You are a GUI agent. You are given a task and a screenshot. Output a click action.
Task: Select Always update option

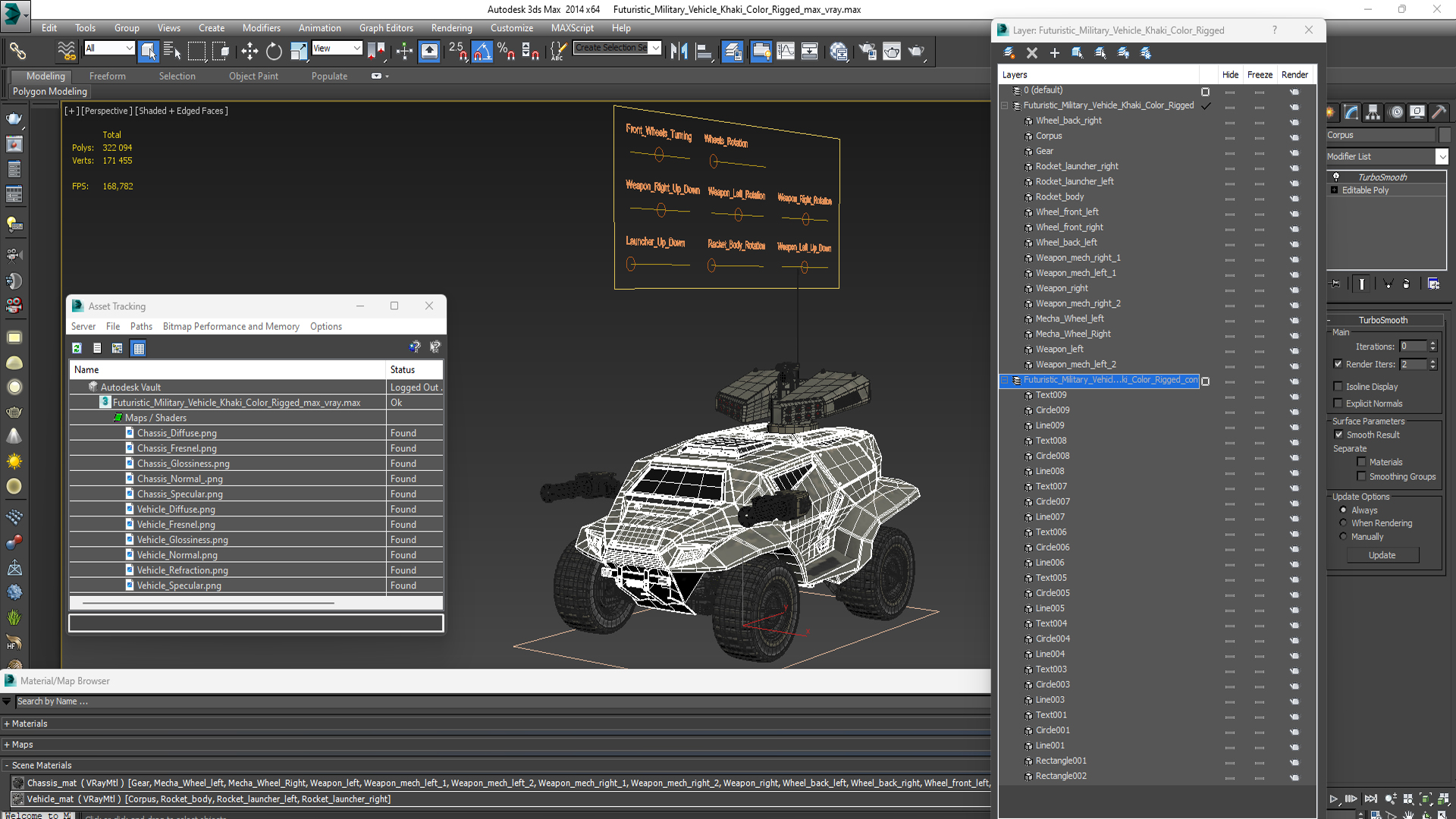(x=1343, y=510)
